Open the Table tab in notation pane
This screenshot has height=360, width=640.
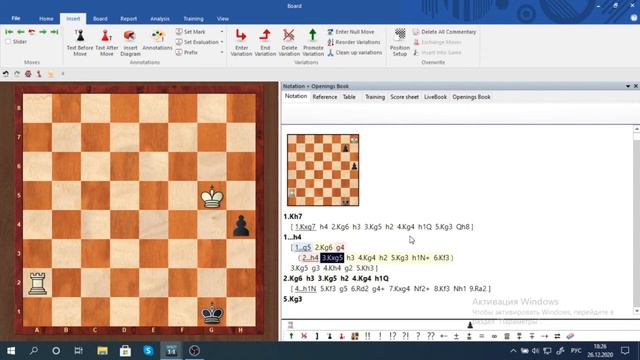click(x=349, y=97)
